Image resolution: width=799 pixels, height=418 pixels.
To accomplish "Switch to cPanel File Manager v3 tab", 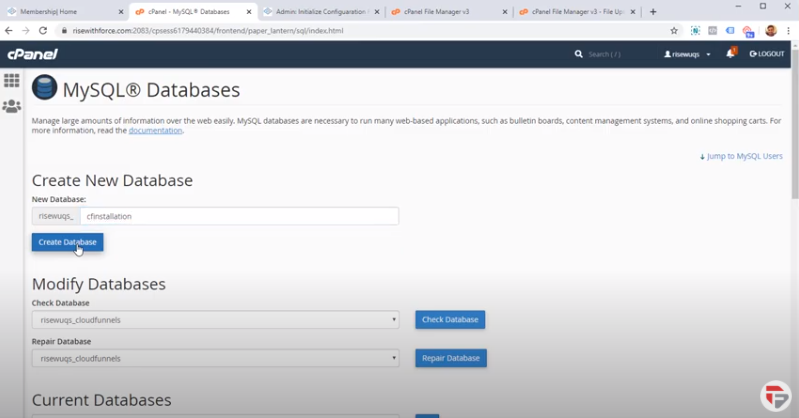I will [x=445, y=12].
